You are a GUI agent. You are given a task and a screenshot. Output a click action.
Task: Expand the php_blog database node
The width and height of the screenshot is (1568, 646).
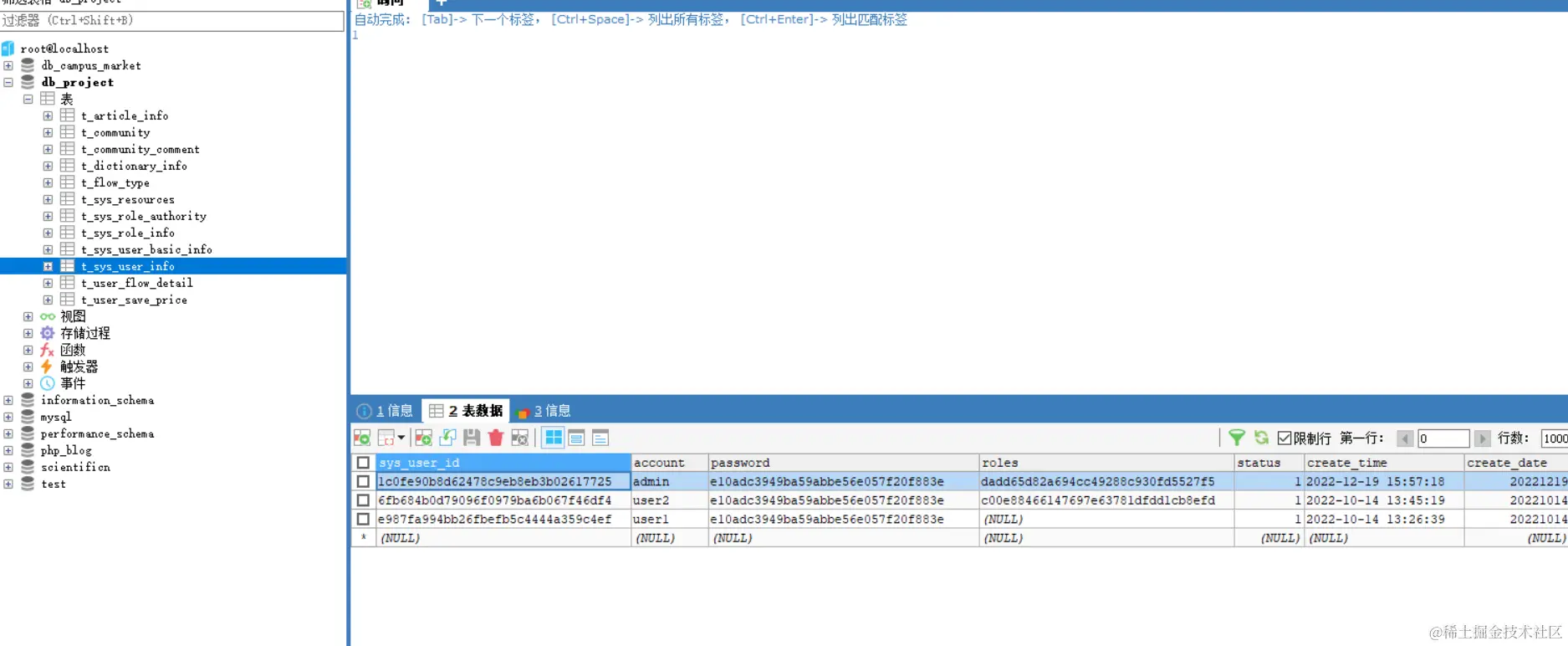pyautogui.click(x=8, y=450)
